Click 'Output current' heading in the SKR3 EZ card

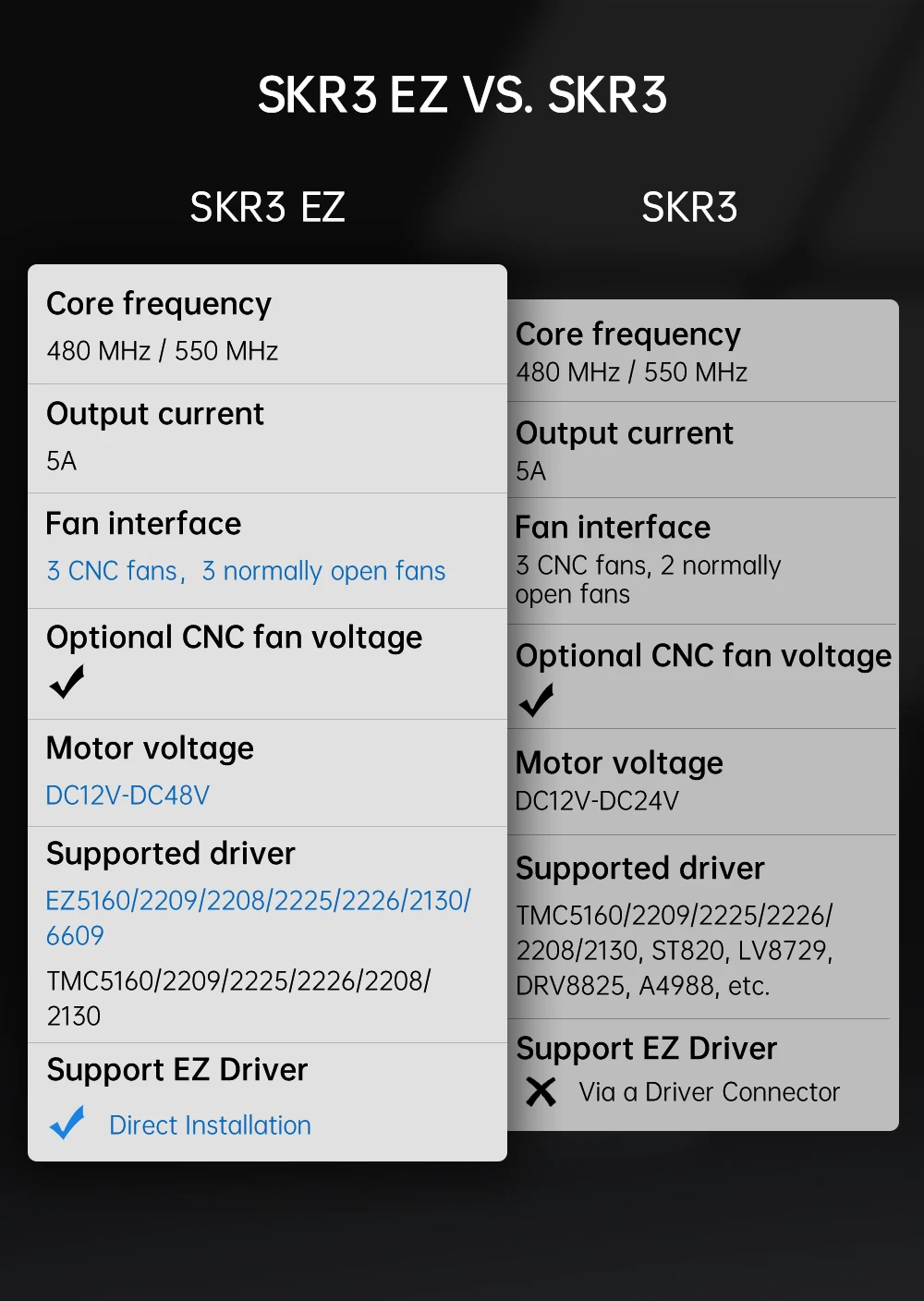(155, 414)
